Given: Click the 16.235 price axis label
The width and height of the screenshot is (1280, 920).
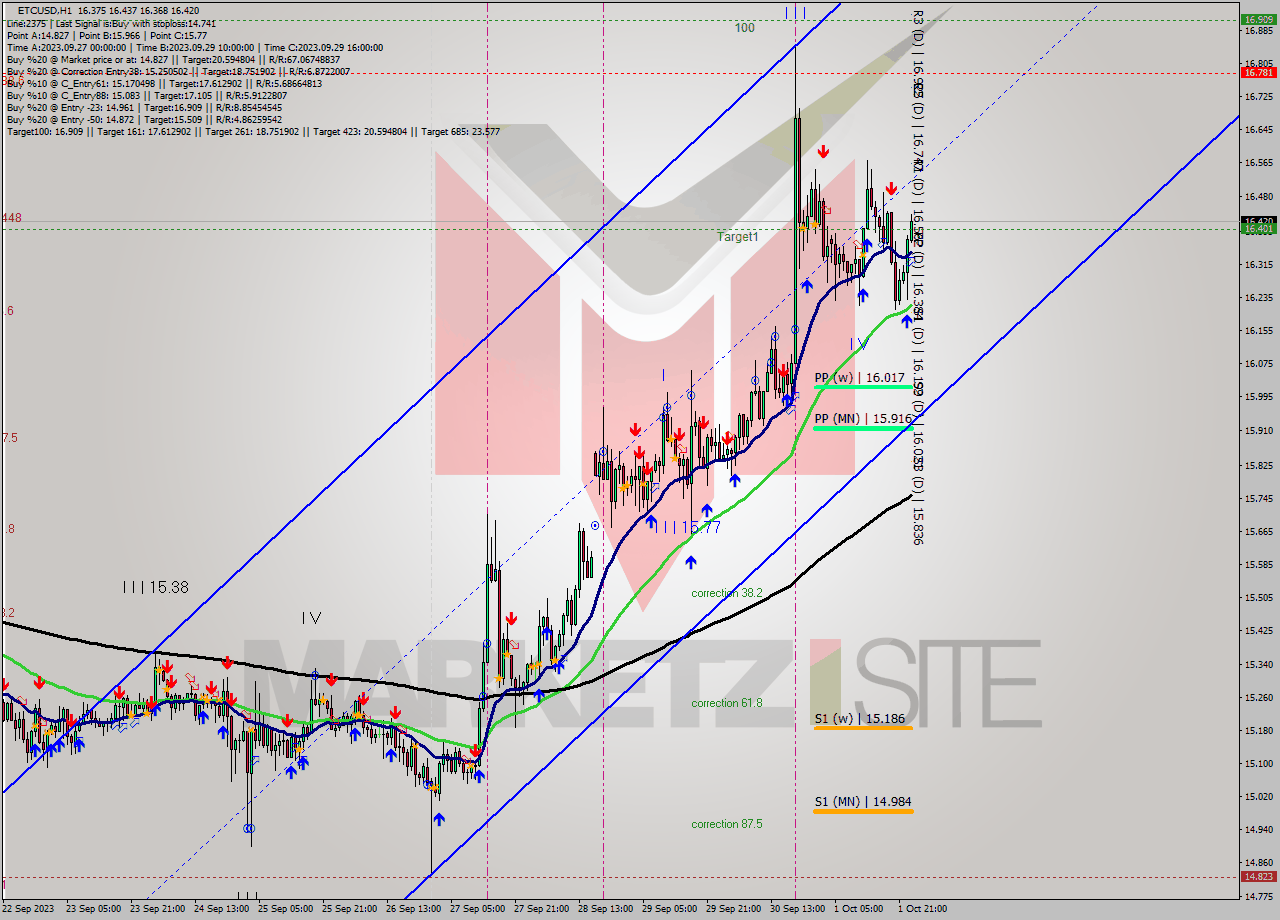Looking at the screenshot, I should [x=1258, y=297].
